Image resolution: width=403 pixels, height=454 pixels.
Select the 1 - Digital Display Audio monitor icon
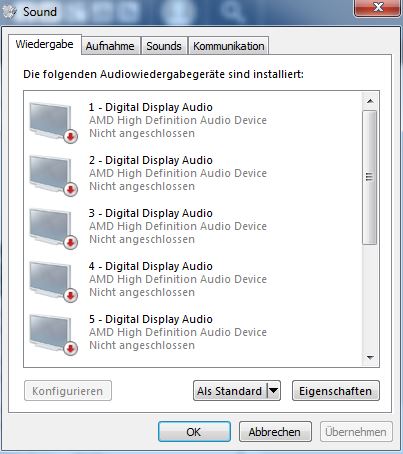[x=53, y=122]
